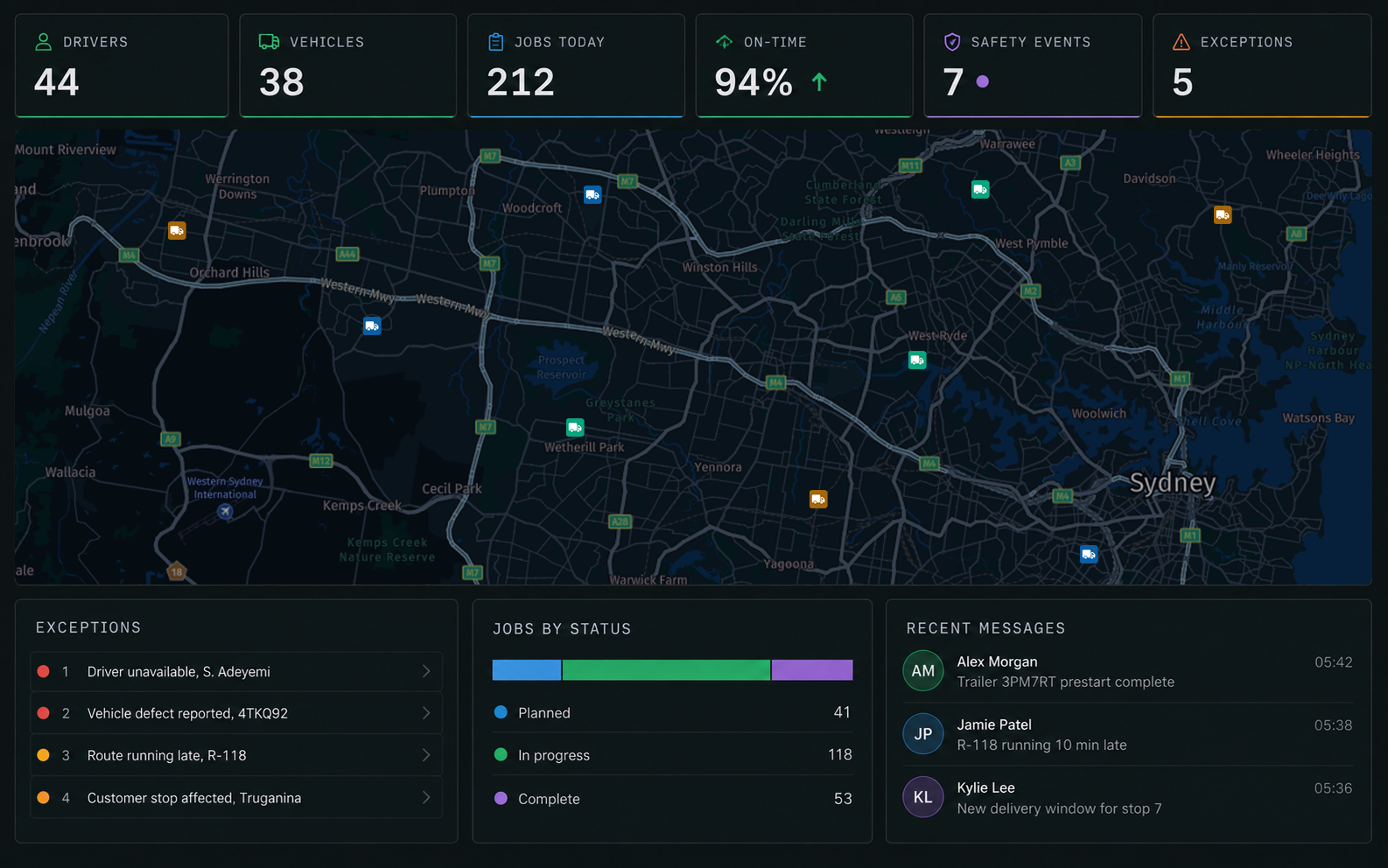Click the Jobs Today clipboard icon
The image size is (1388, 868).
tap(496, 41)
